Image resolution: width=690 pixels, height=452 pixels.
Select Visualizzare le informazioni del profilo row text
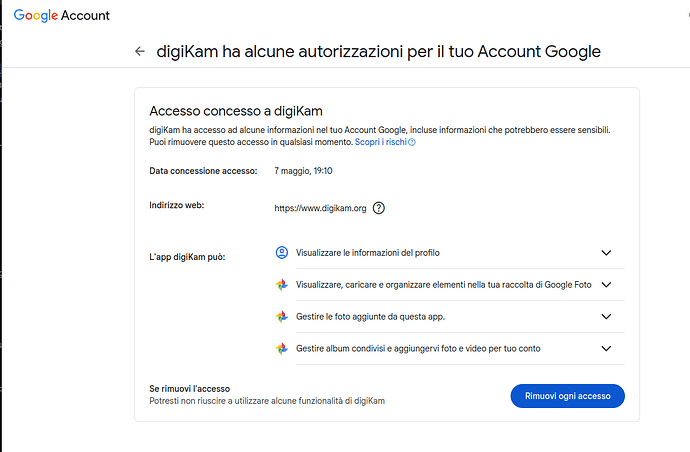(367, 253)
